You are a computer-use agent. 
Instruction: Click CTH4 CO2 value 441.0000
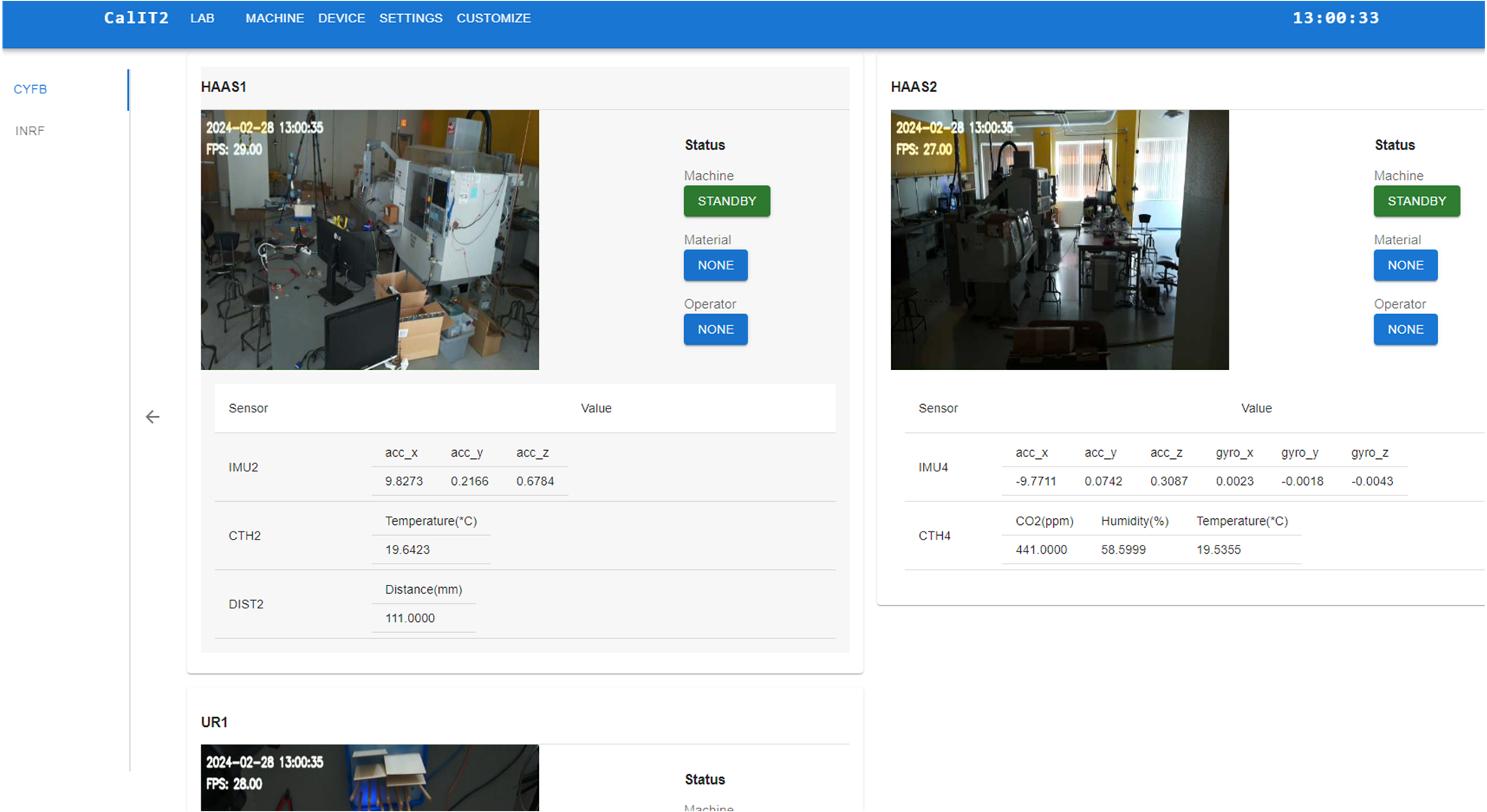1041,550
